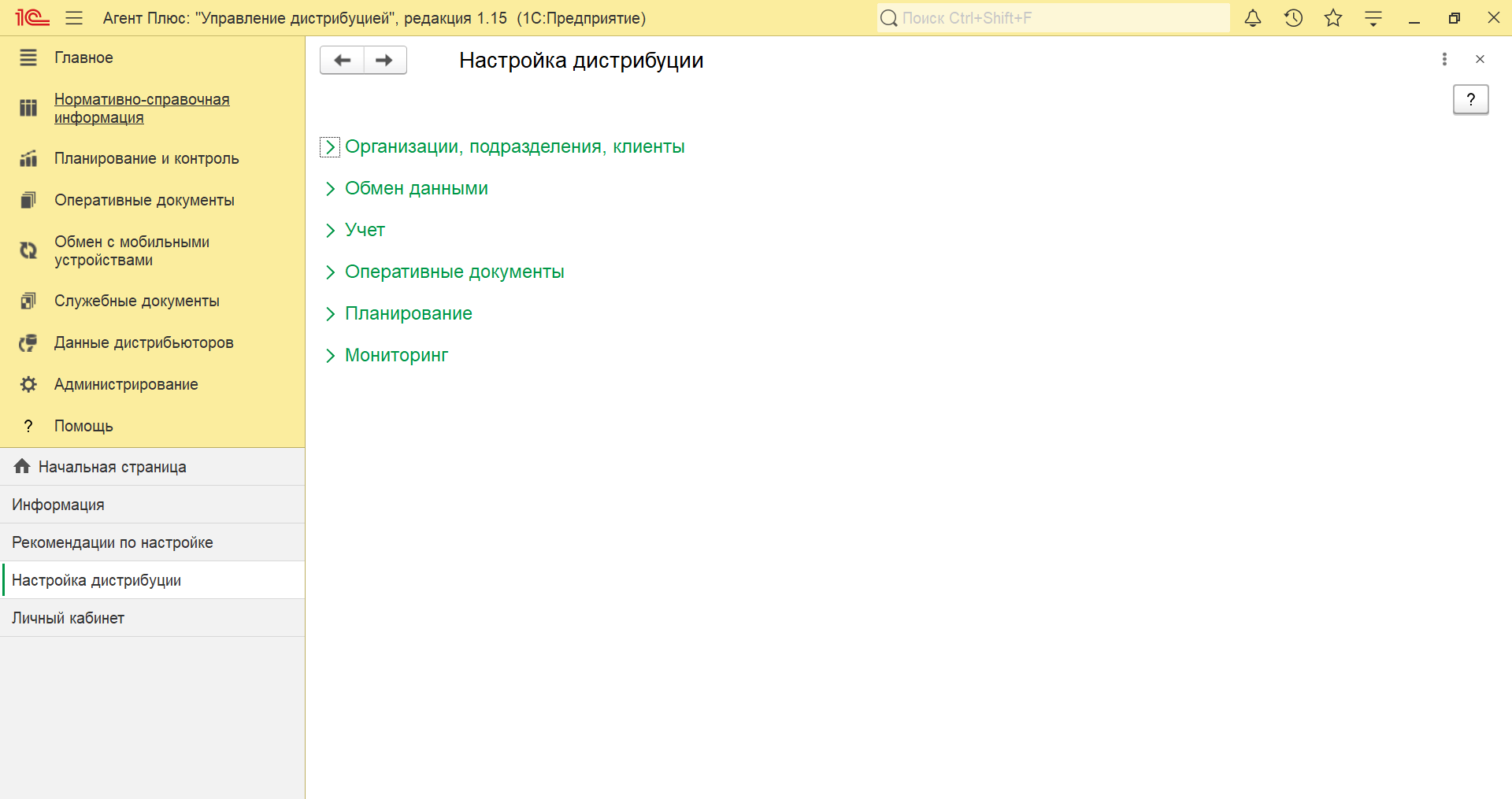Click the Обмен с мобильными устройствами sync icon
The image size is (1512, 799).
(28, 250)
